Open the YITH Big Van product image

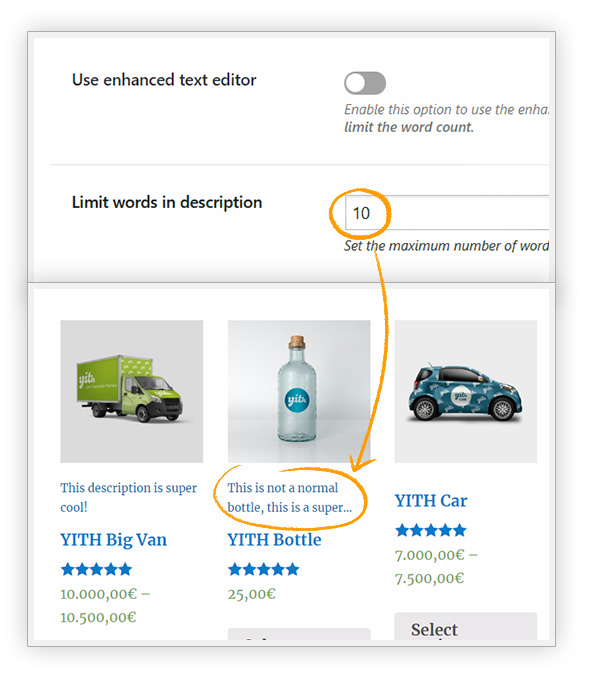pyautogui.click(x=132, y=391)
